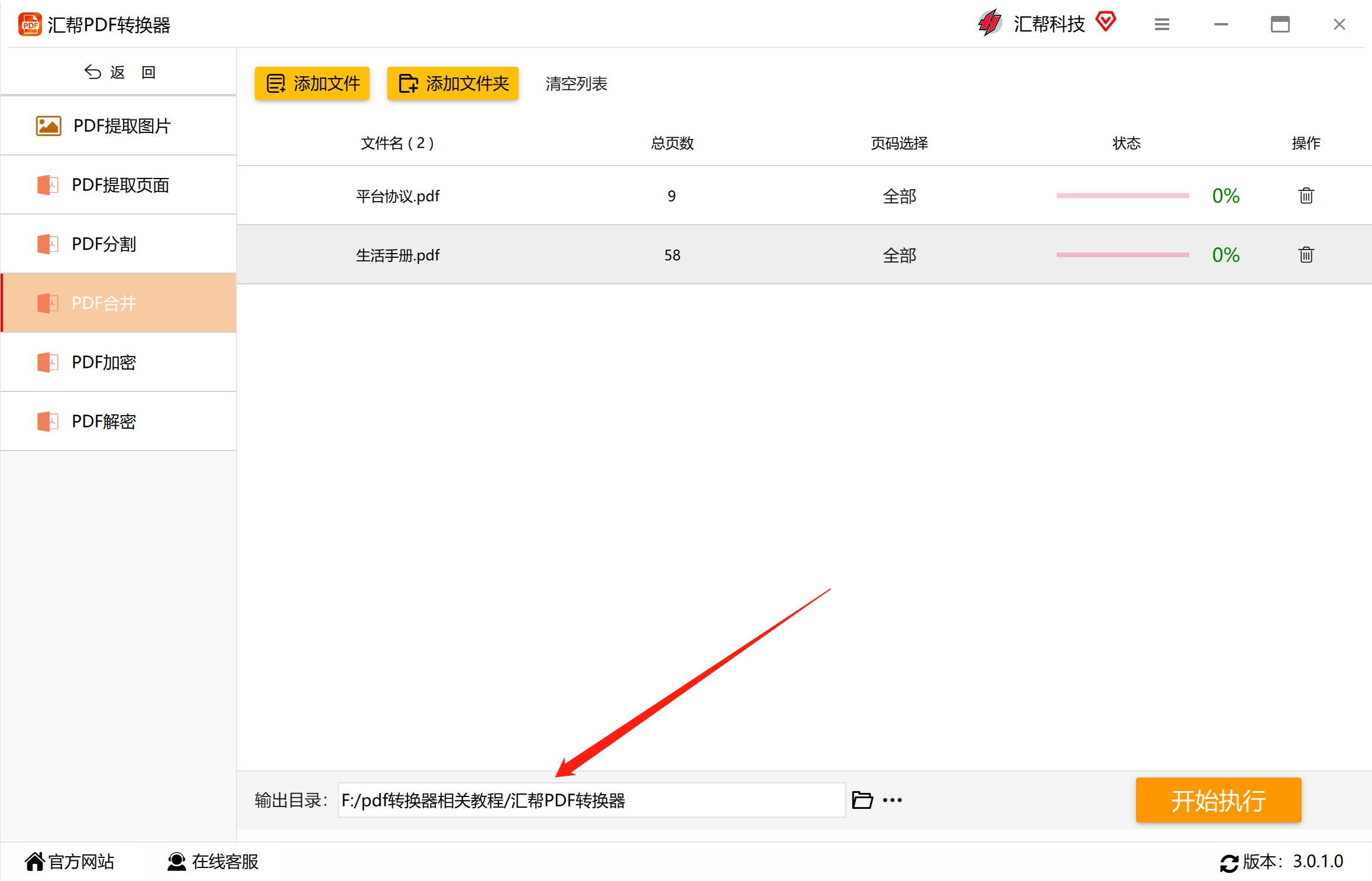1372x881 pixels.
Task: Click 页码选择 dropdown for 生活手册.pdf
Action: tap(898, 255)
